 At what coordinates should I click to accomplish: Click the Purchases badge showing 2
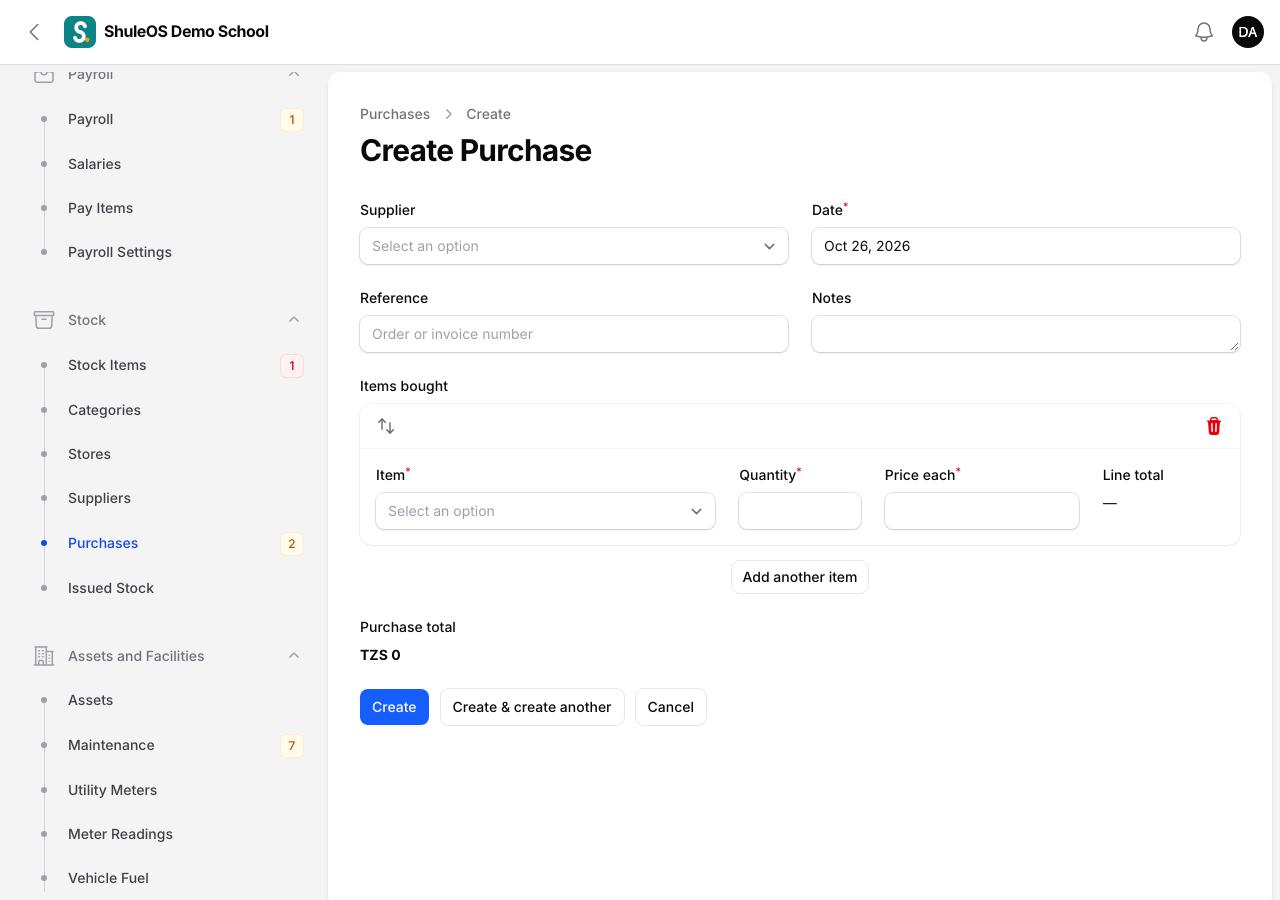click(x=292, y=544)
